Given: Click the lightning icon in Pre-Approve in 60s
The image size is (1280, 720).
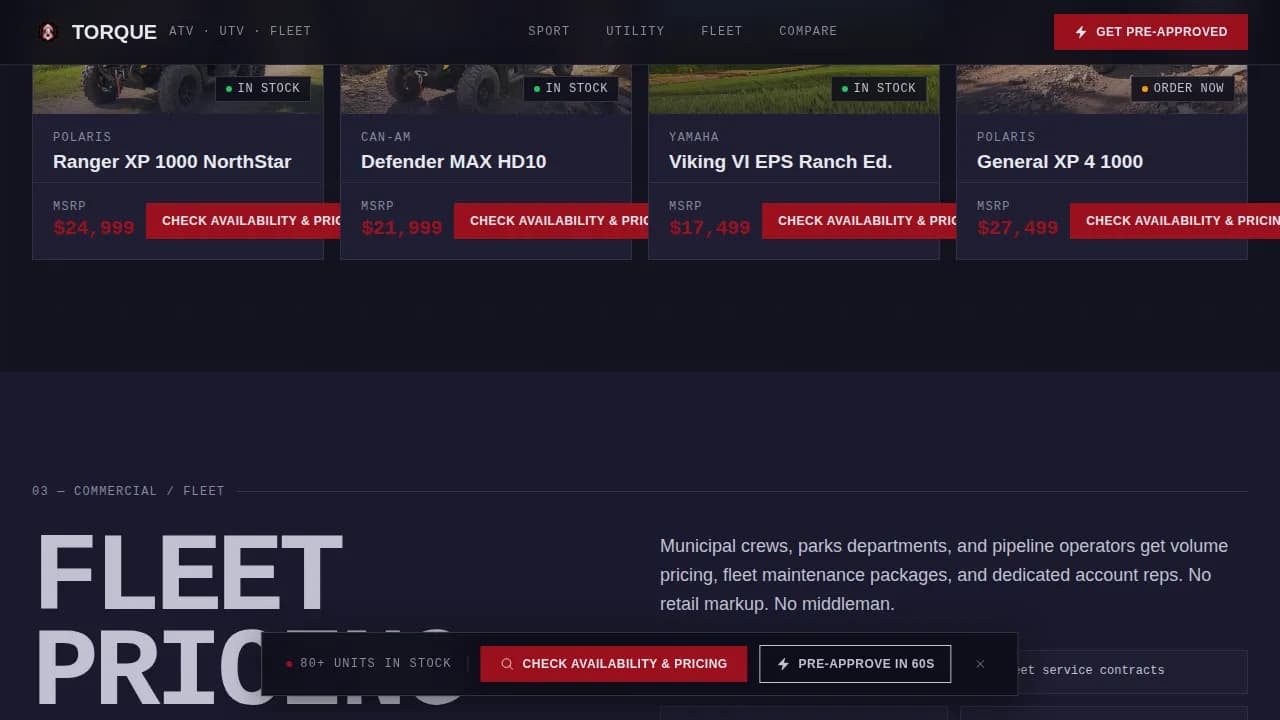Looking at the screenshot, I should (784, 664).
